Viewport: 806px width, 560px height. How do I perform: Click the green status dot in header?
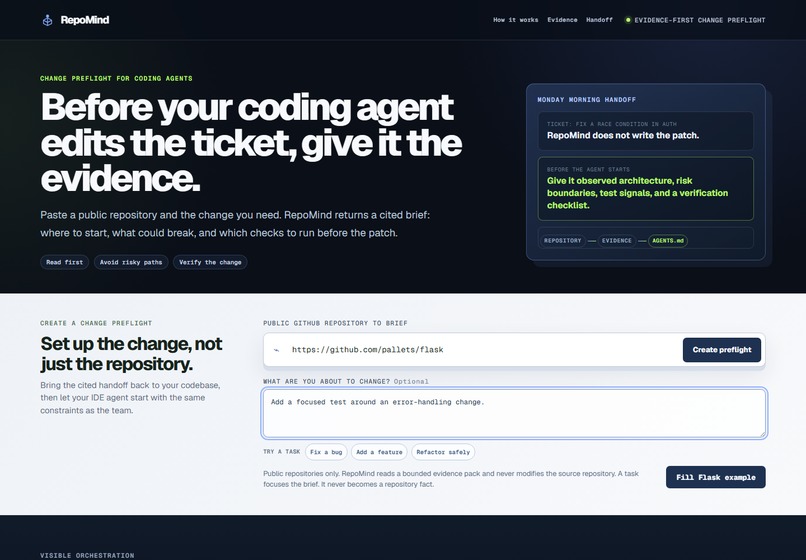628,20
